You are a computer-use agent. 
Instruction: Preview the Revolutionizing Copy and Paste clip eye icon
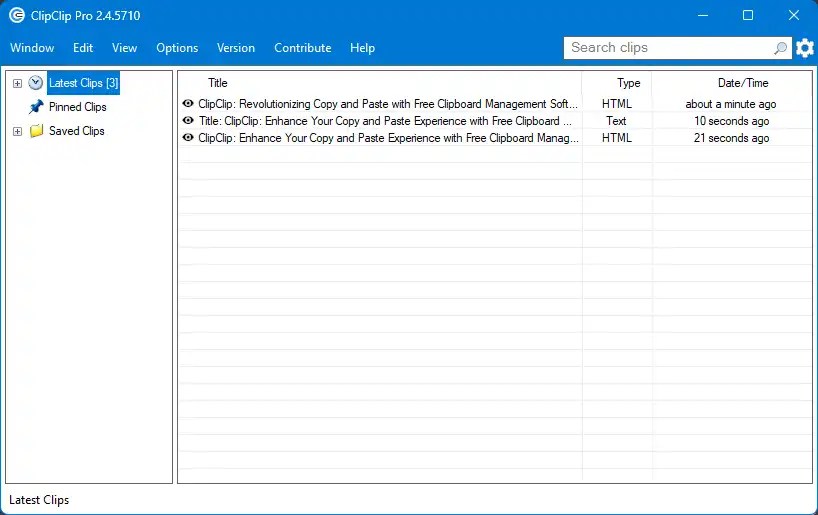[188, 103]
